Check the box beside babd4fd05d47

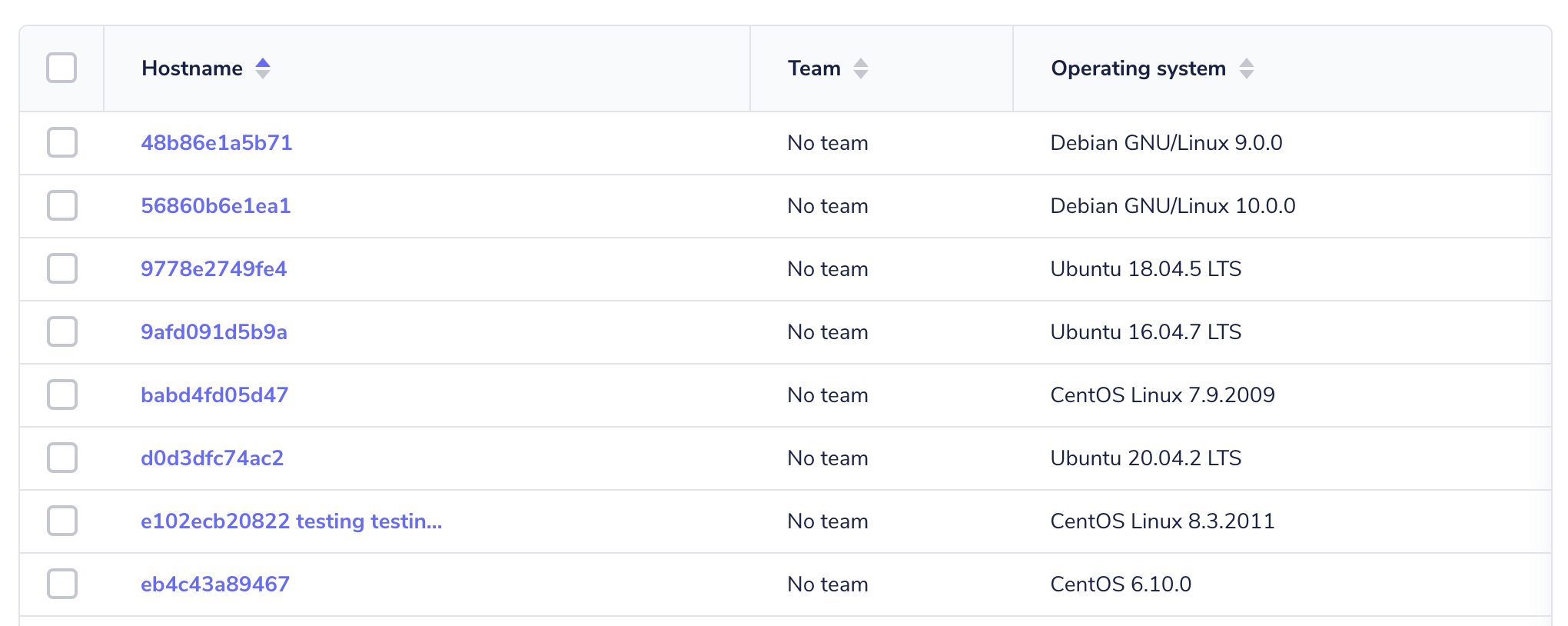pos(61,395)
